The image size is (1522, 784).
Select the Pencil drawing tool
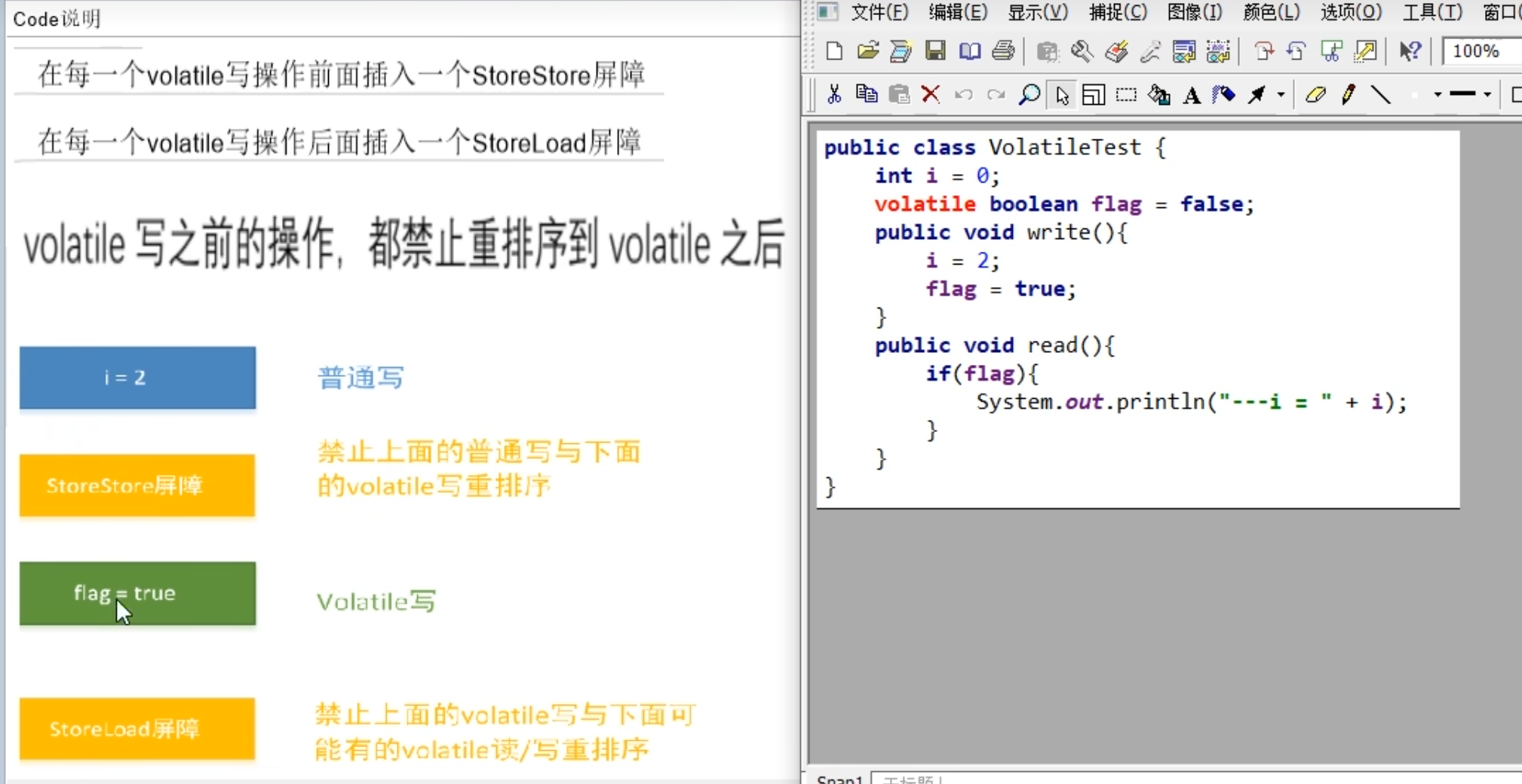(1348, 94)
